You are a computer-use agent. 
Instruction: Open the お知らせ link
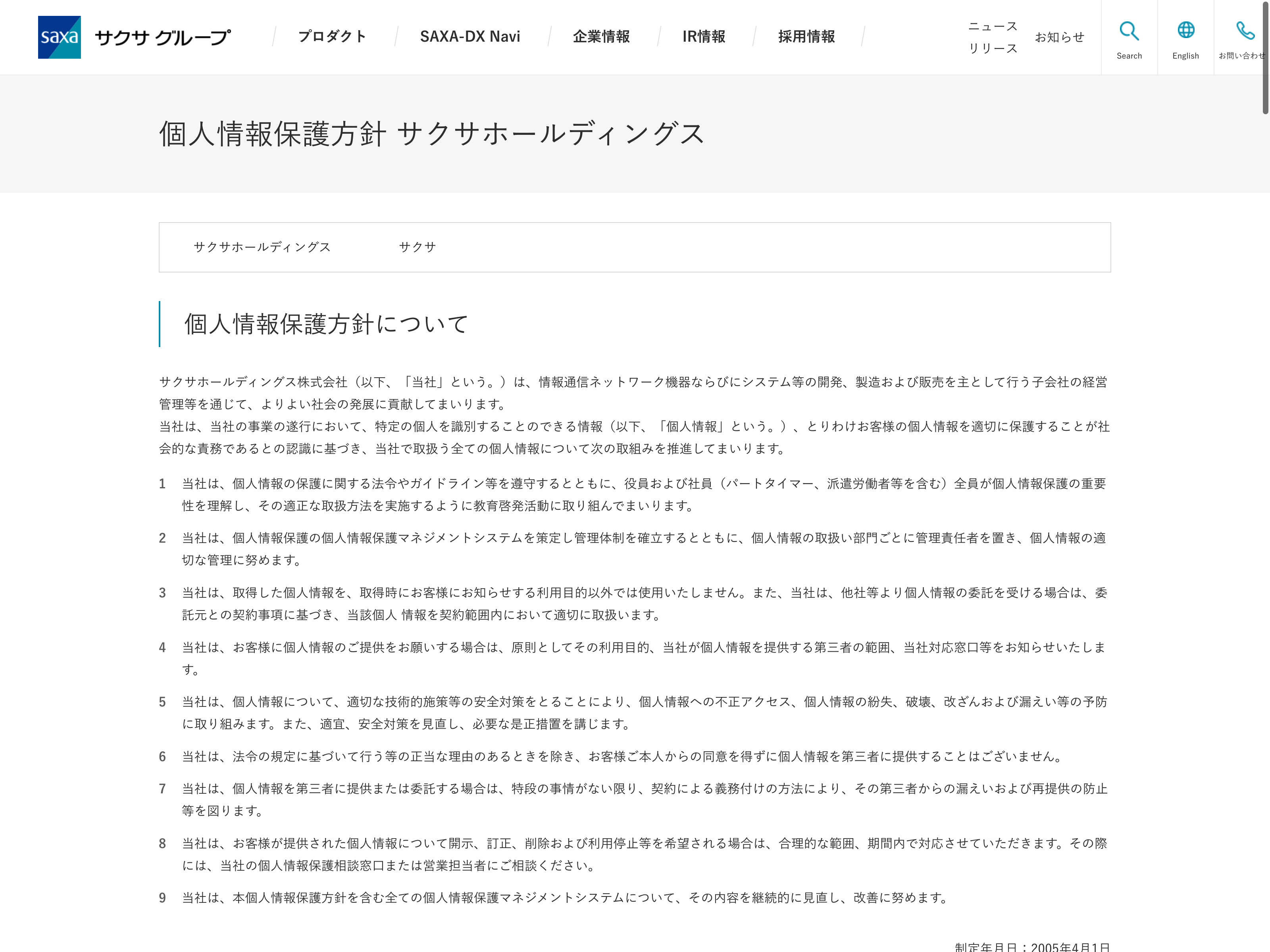click(x=1059, y=37)
